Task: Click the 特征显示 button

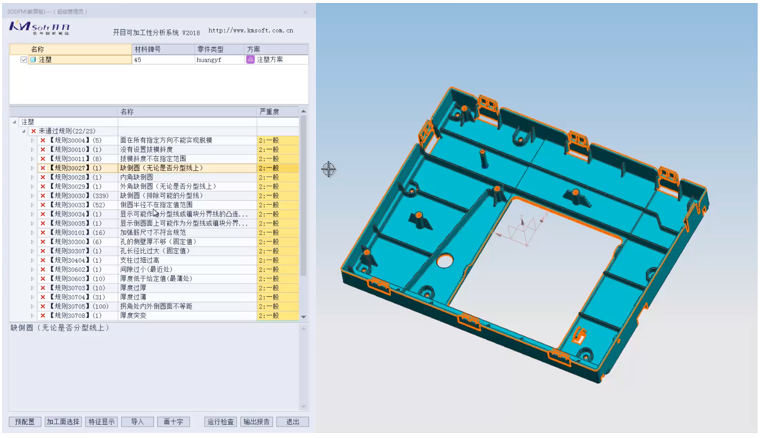Action: click(x=101, y=422)
